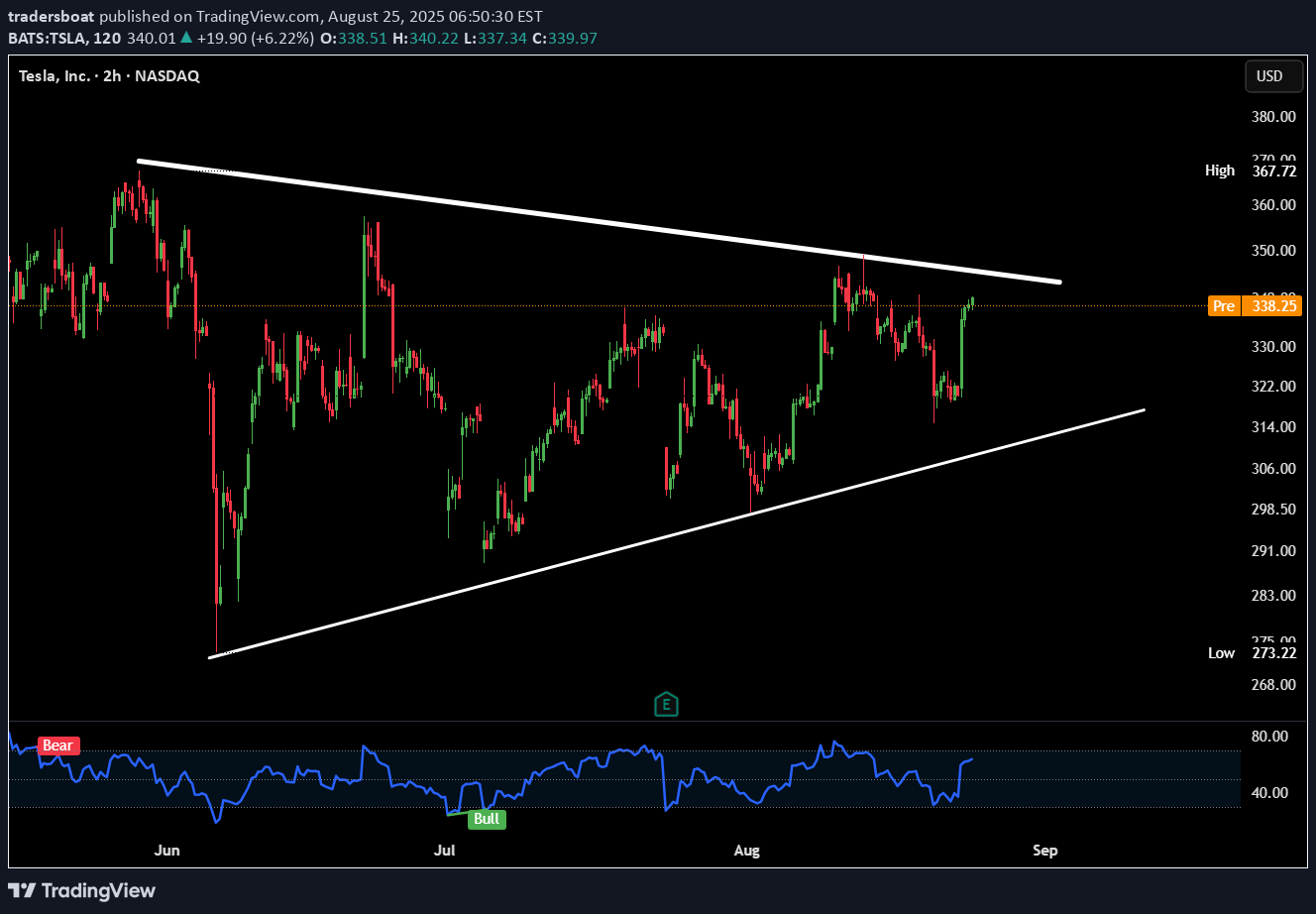Image resolution: width=1316 pixels, height=914 pixels.
Task: Click the Jun date axis label
Action: point(167,851)
